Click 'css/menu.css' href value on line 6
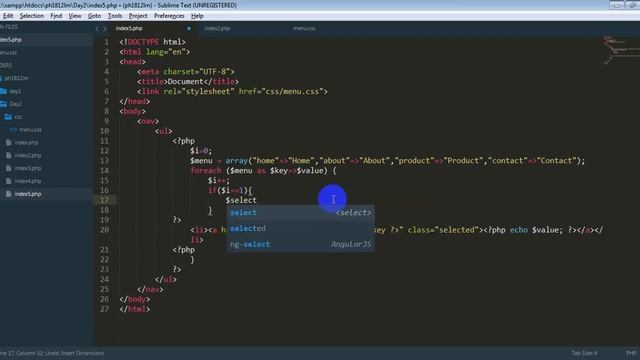Viewport: 640px width, 360px height. coord(292,91)
